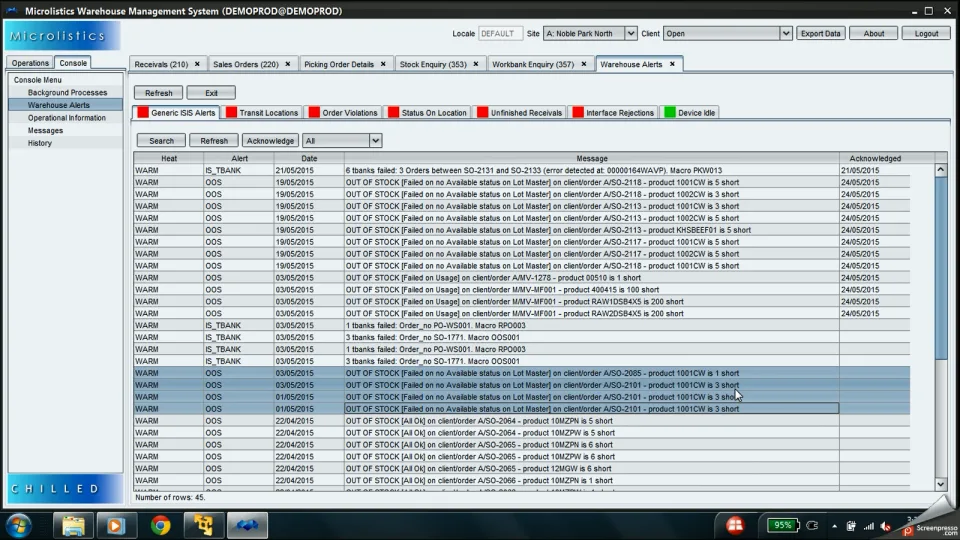Click the yellow forklift taskbar icon

(203, 525)
